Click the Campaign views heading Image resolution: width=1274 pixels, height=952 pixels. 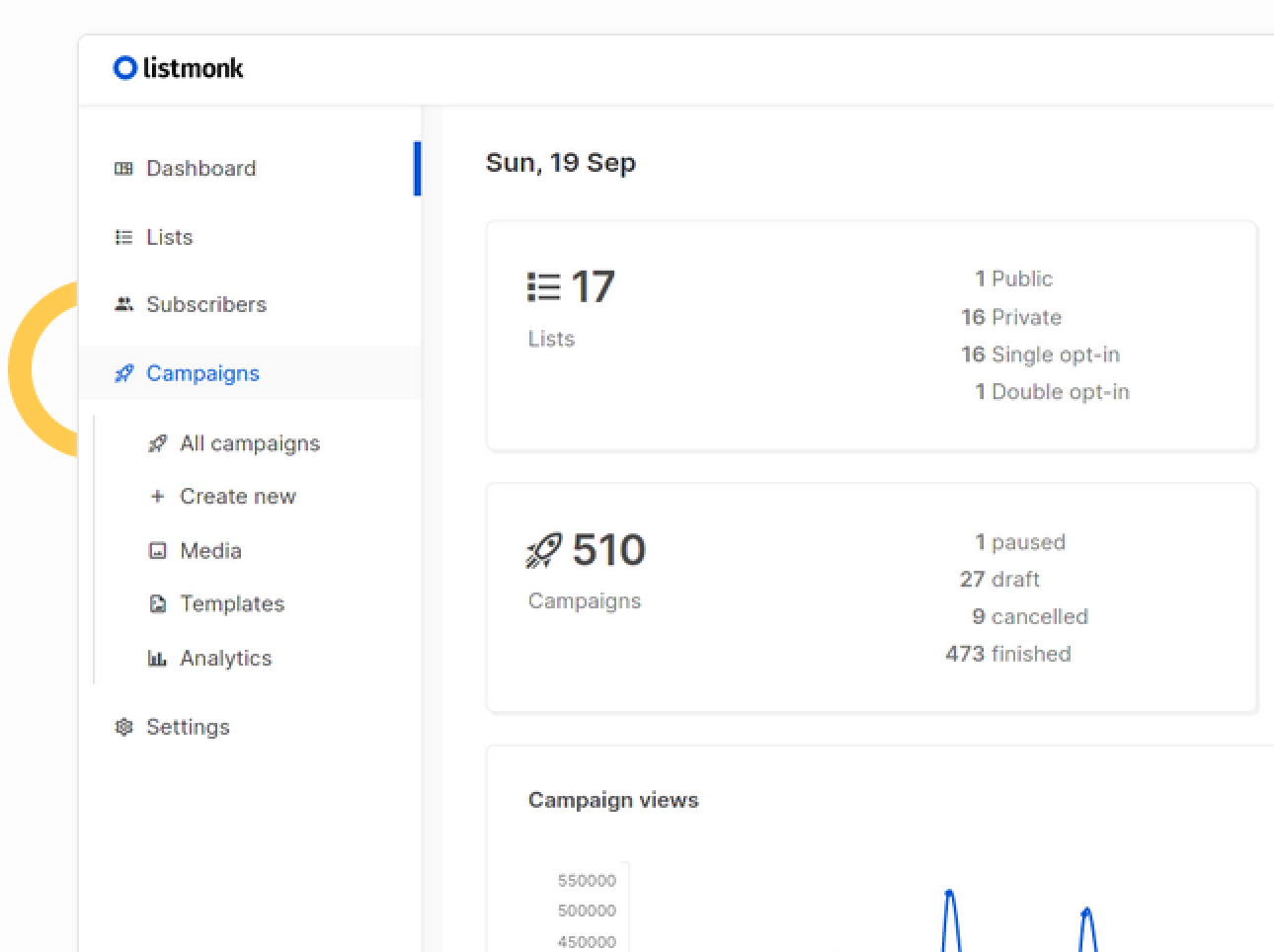613,801
